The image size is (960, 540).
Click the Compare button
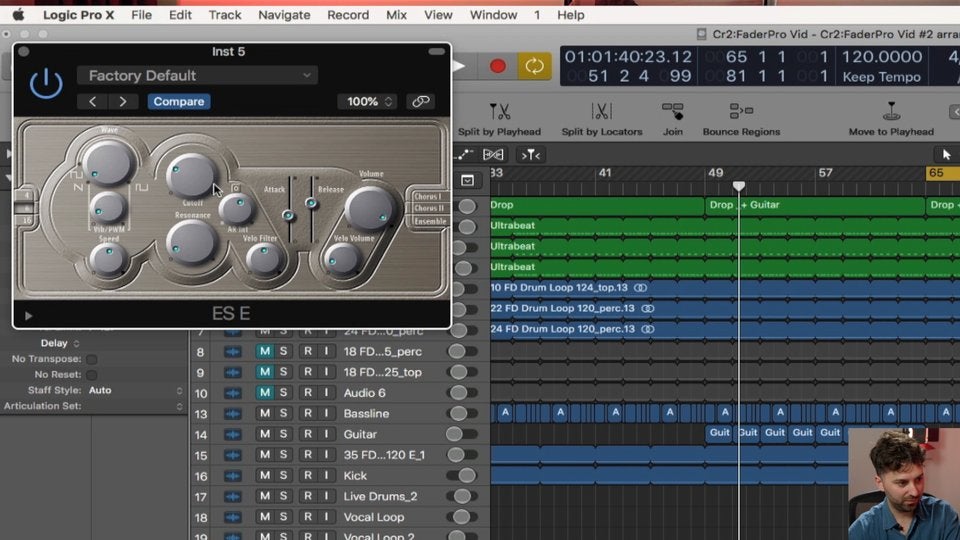(x=179, y=101)
